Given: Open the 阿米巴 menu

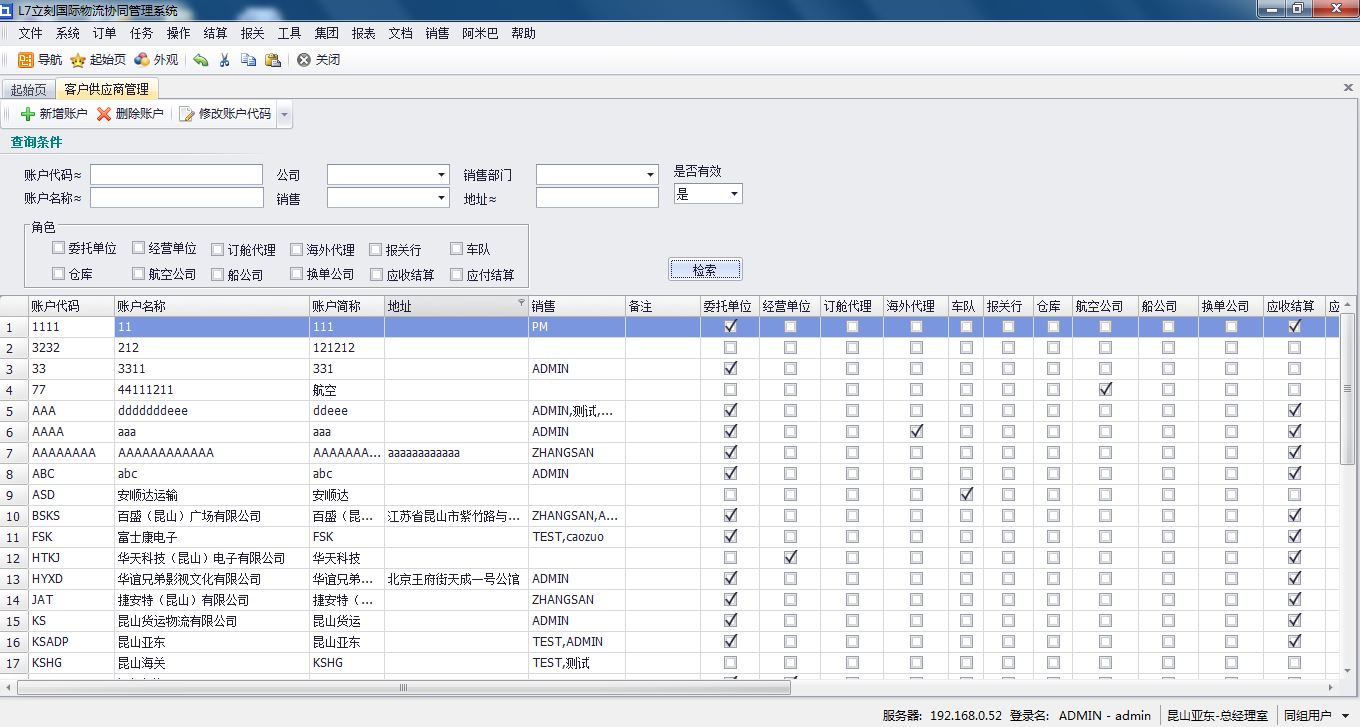Looking at the screenshot, I should point(480,33).
